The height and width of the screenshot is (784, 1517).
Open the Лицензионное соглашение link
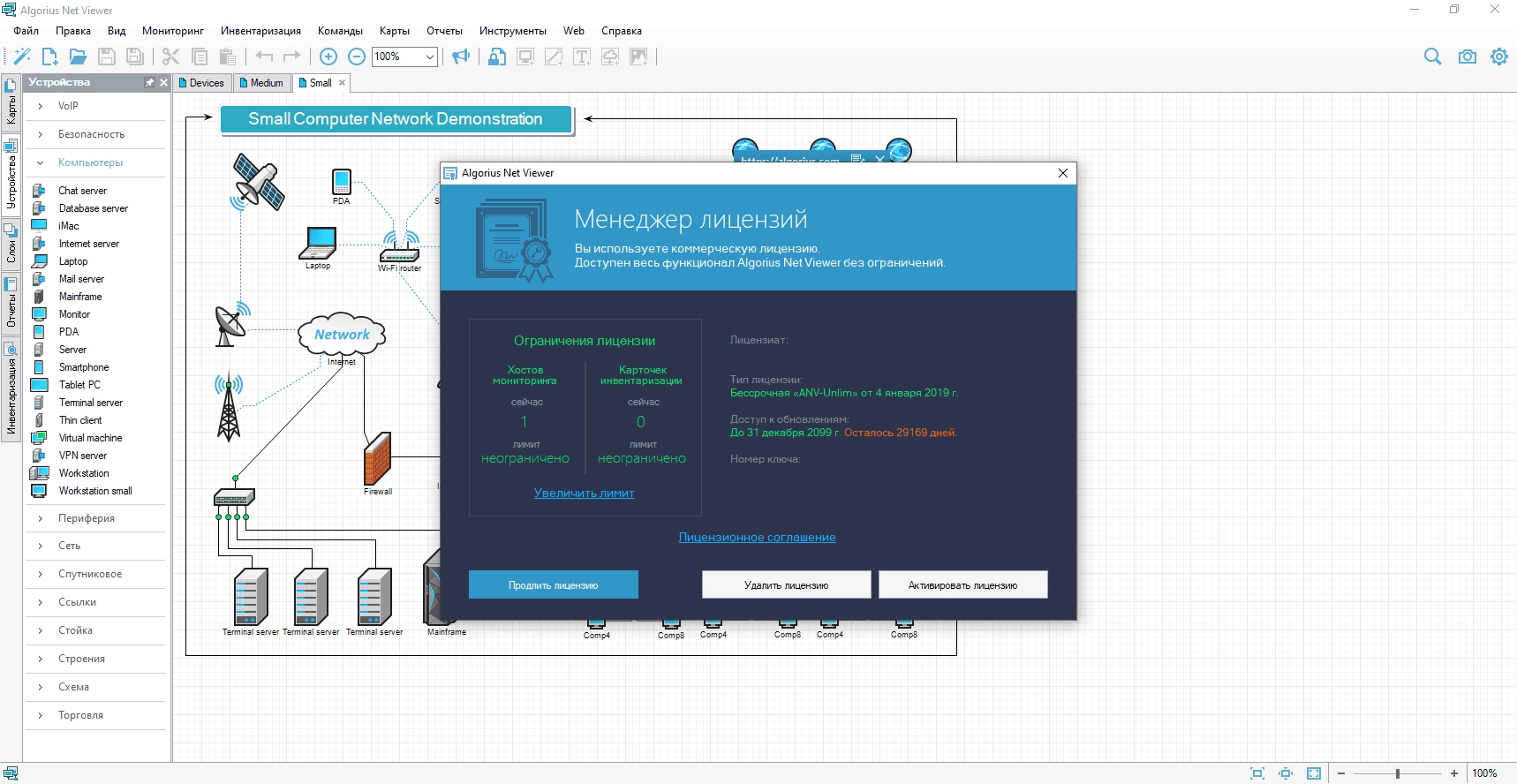point(757,538)
